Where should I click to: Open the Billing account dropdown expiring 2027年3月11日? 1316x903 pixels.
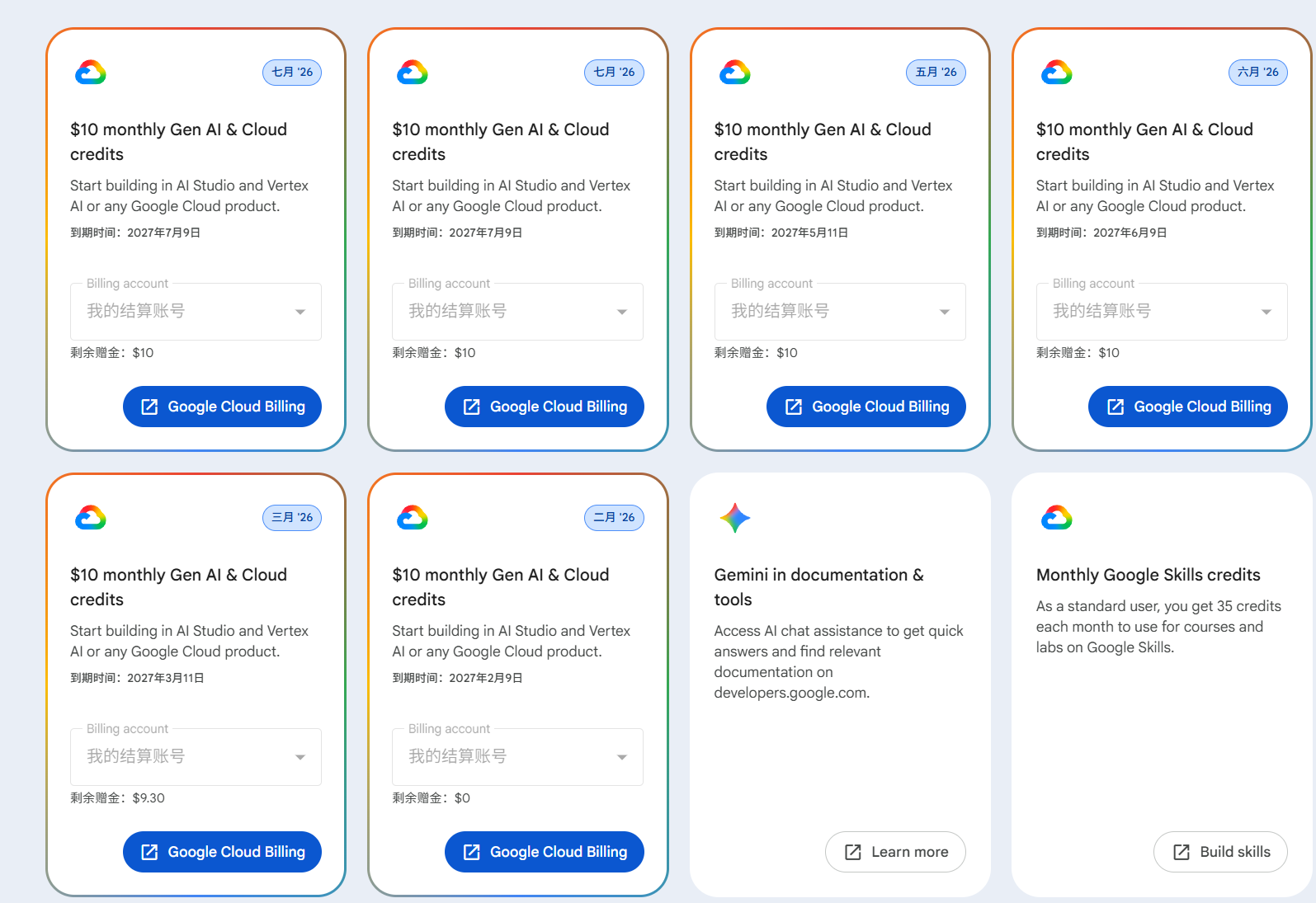coord(196,757)
